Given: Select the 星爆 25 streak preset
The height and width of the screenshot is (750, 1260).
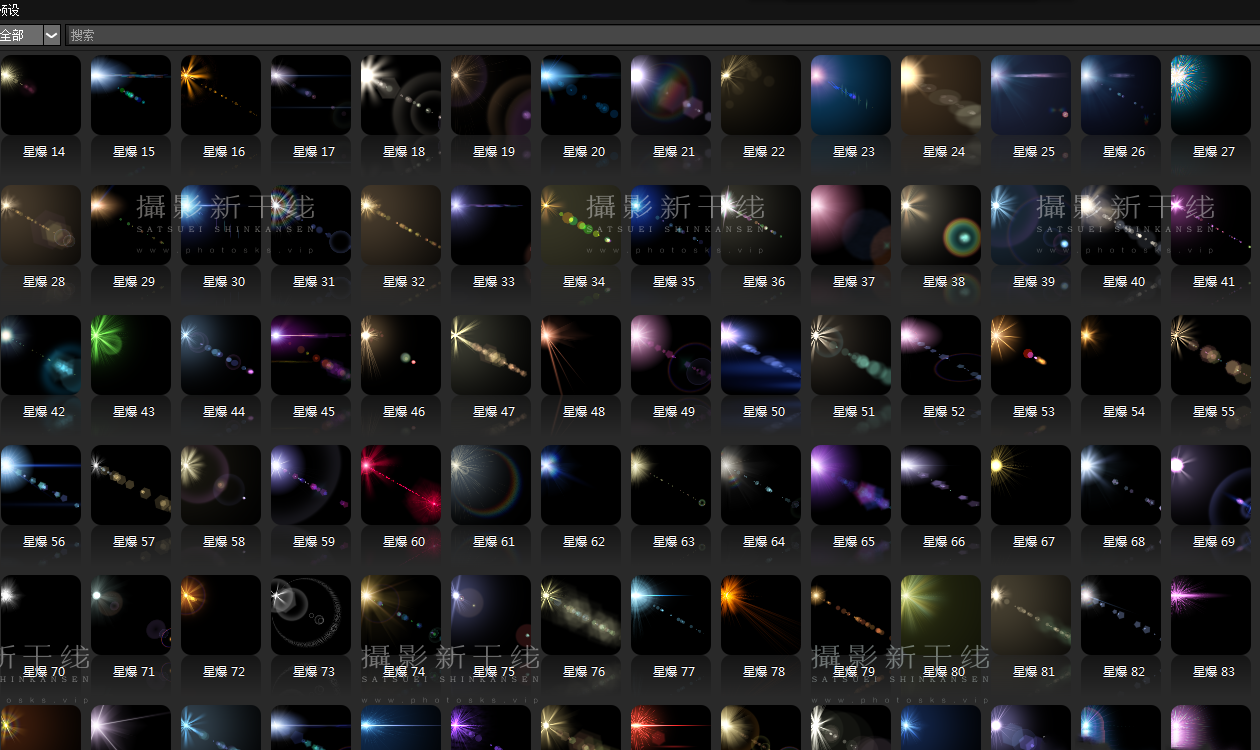Looking at the screenshot, I should coord(1031,95).
